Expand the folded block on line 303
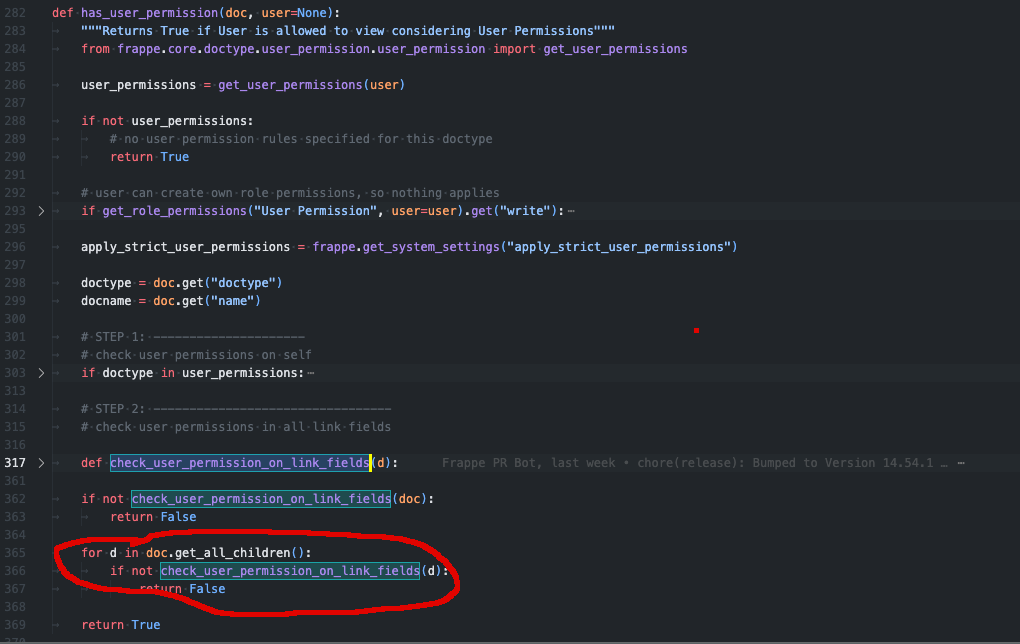Viewport: 1020px width, 644px height. click(41, 372)
